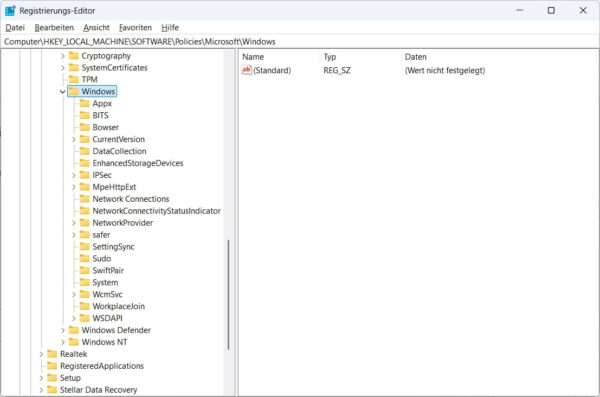Click the BITS folder icon
The width and height of the screenshot is (600, 397).
(x=85, y=115)
